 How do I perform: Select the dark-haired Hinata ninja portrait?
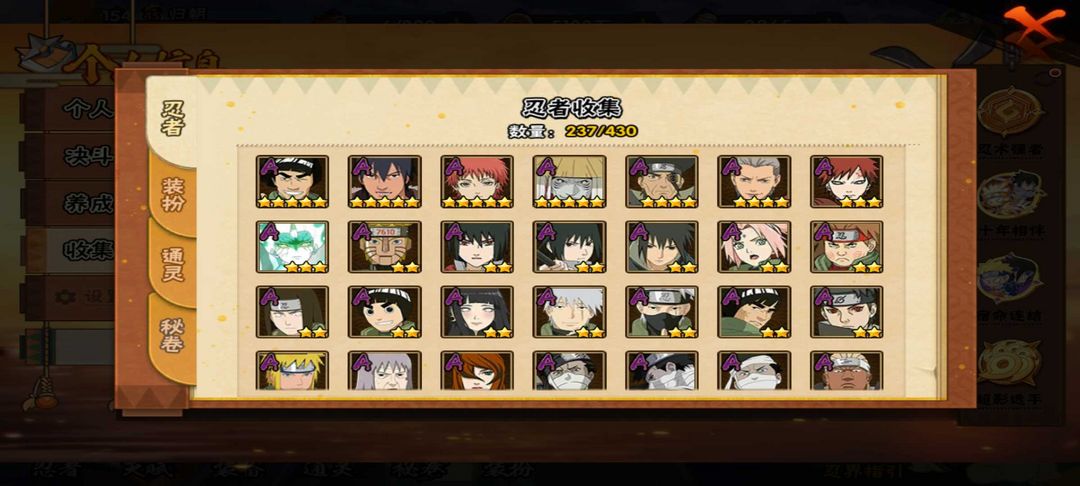pyautogui.click(x=477, y=312)
